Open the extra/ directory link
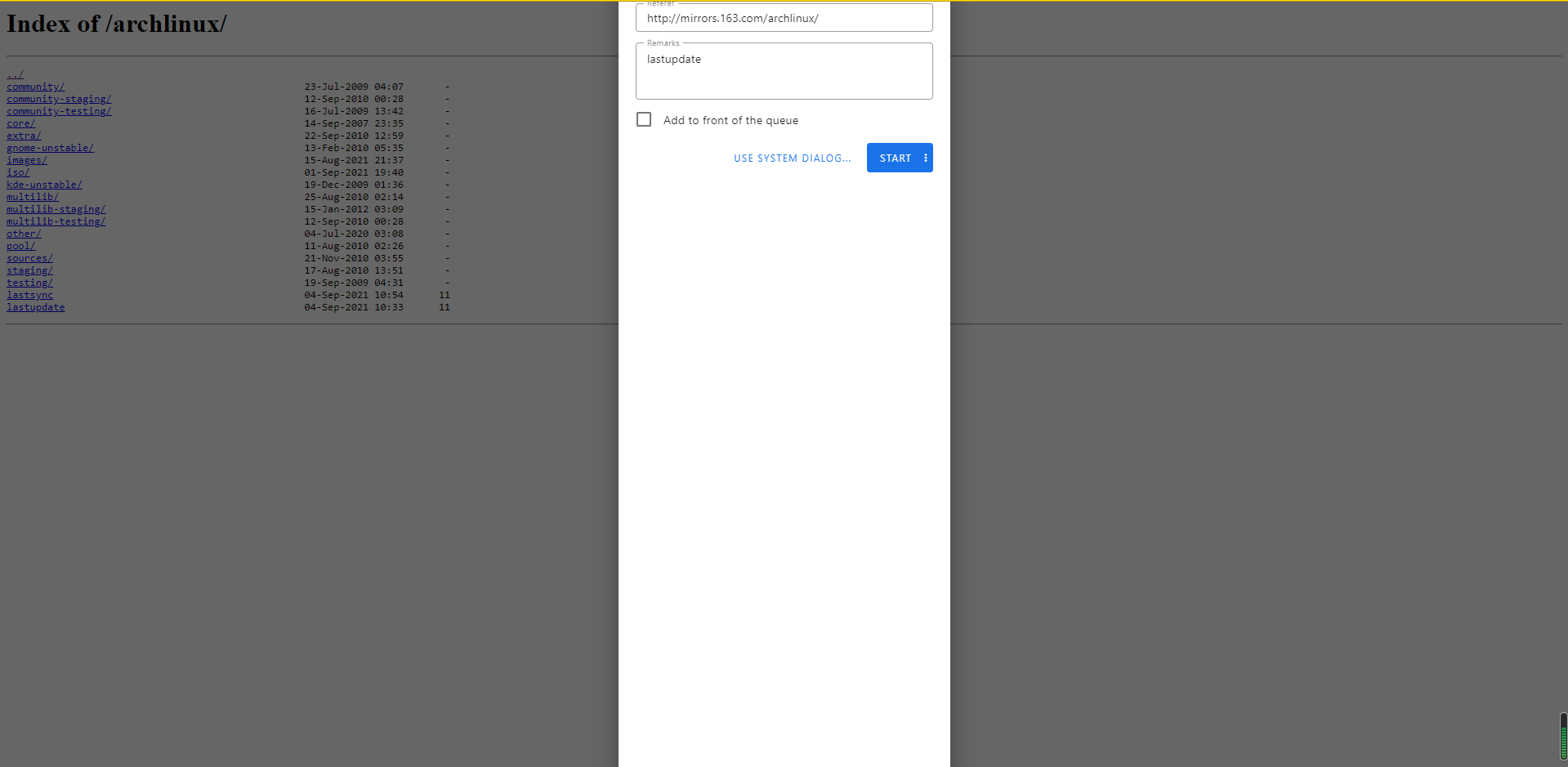 tap(24, 136)
